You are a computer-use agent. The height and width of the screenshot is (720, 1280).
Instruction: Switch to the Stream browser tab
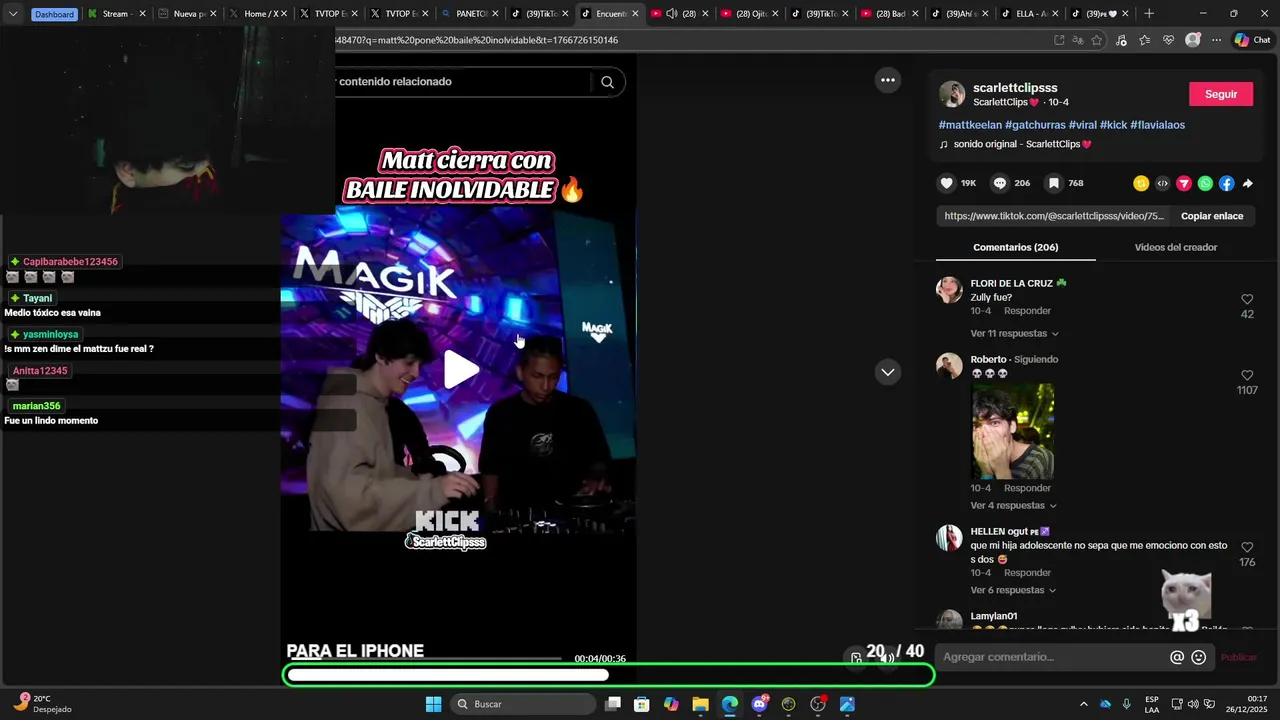pos(115,14)
